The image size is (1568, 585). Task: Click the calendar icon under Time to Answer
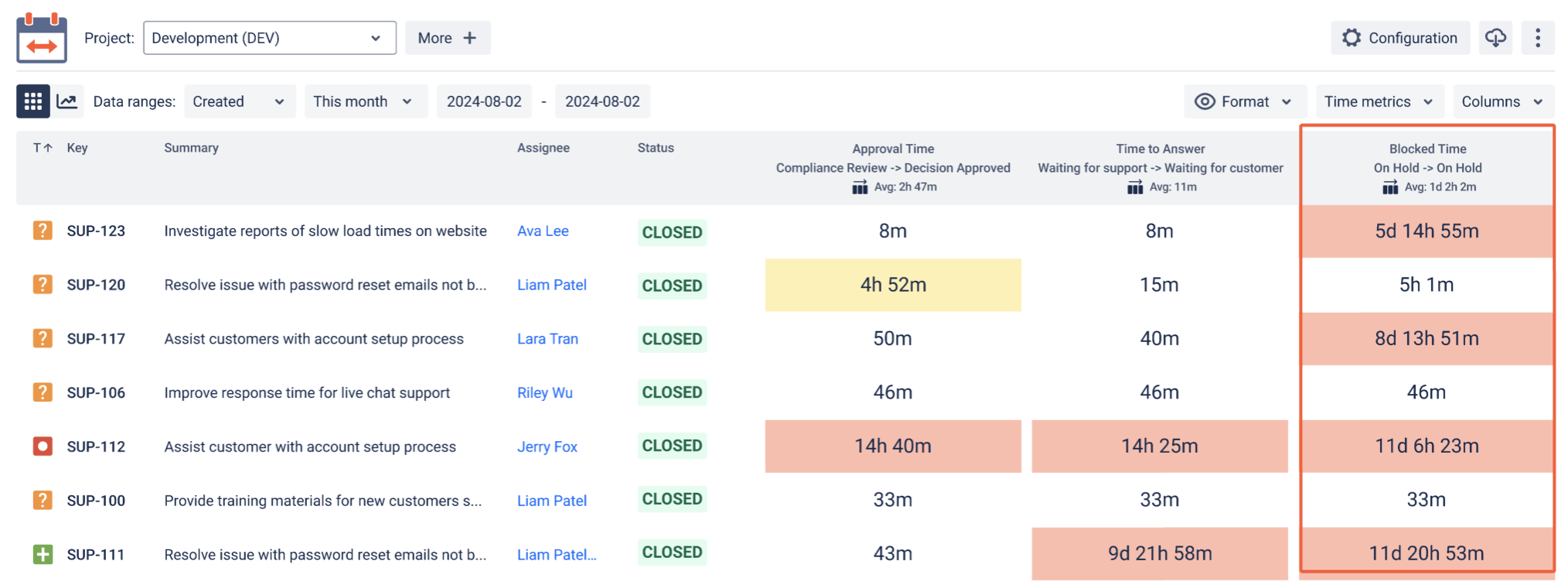point(1135,187)
